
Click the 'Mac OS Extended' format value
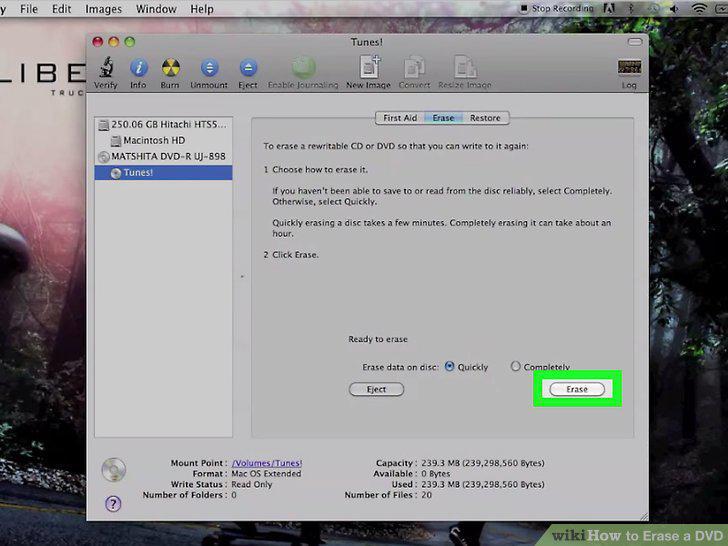pyautogui.click(x=266, y=474)
